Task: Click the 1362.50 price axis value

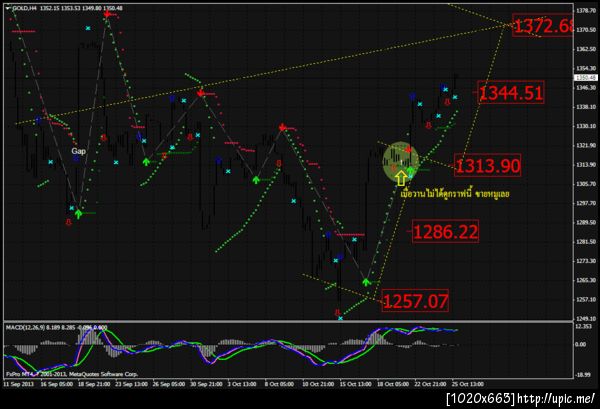Action: click(586, 49)
